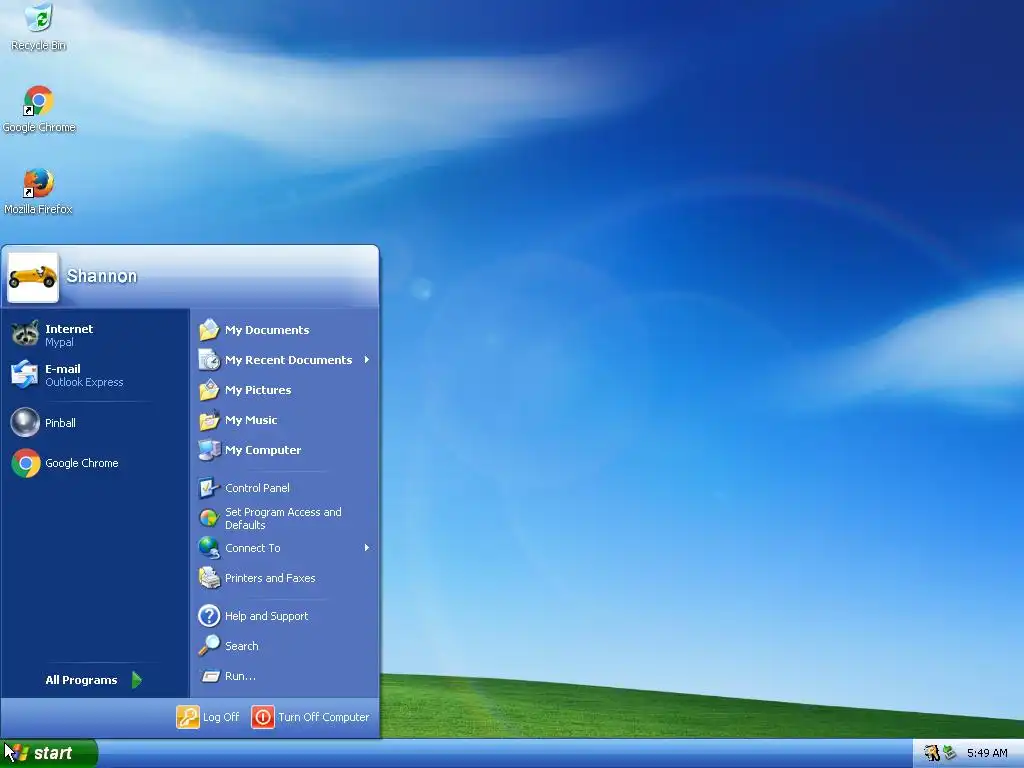Viewport: 1024px width, 768px height.
Task: Open the My Computer text entry
Action: click(263, 450)
